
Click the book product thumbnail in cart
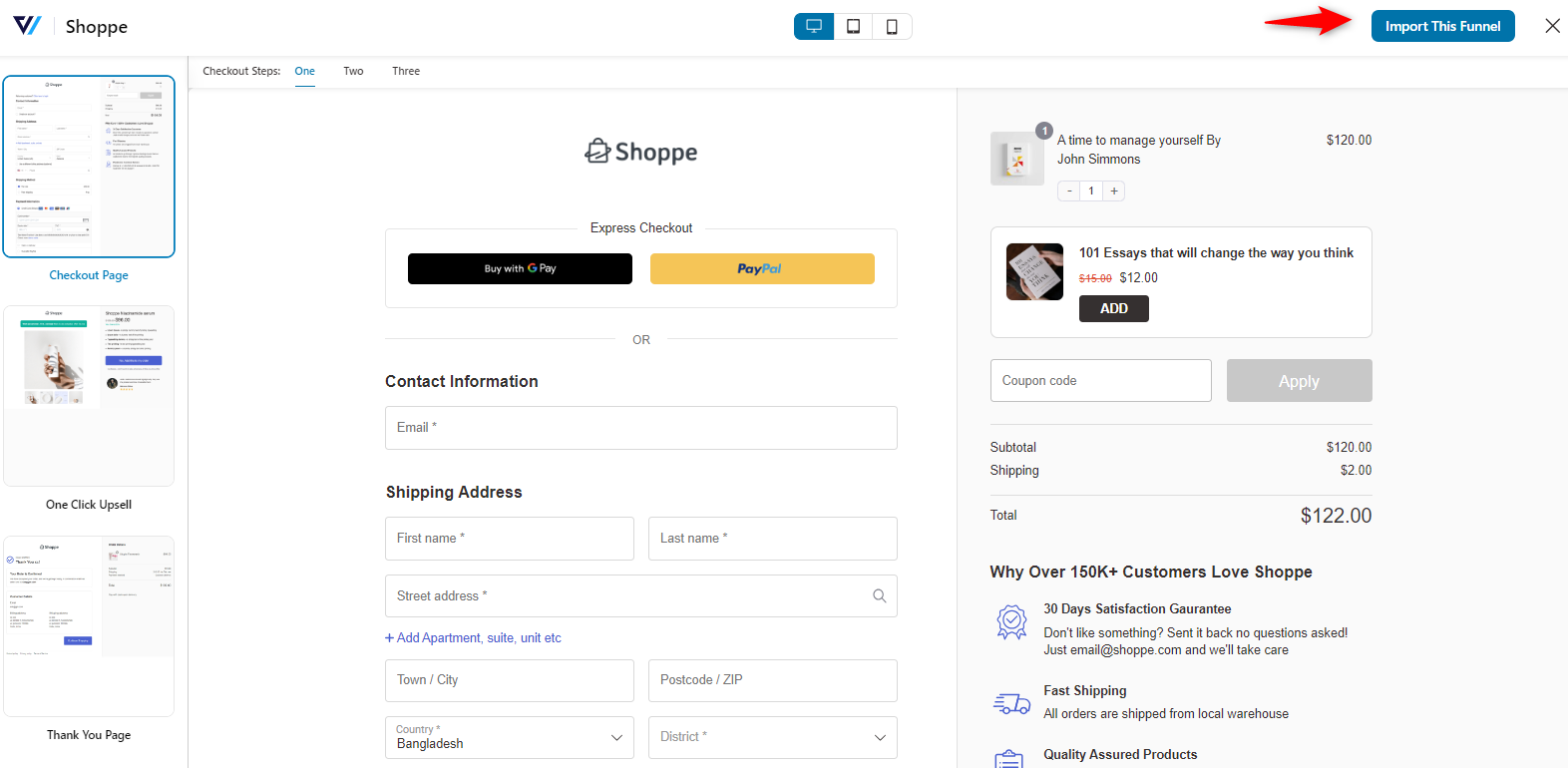point(1016,159)
